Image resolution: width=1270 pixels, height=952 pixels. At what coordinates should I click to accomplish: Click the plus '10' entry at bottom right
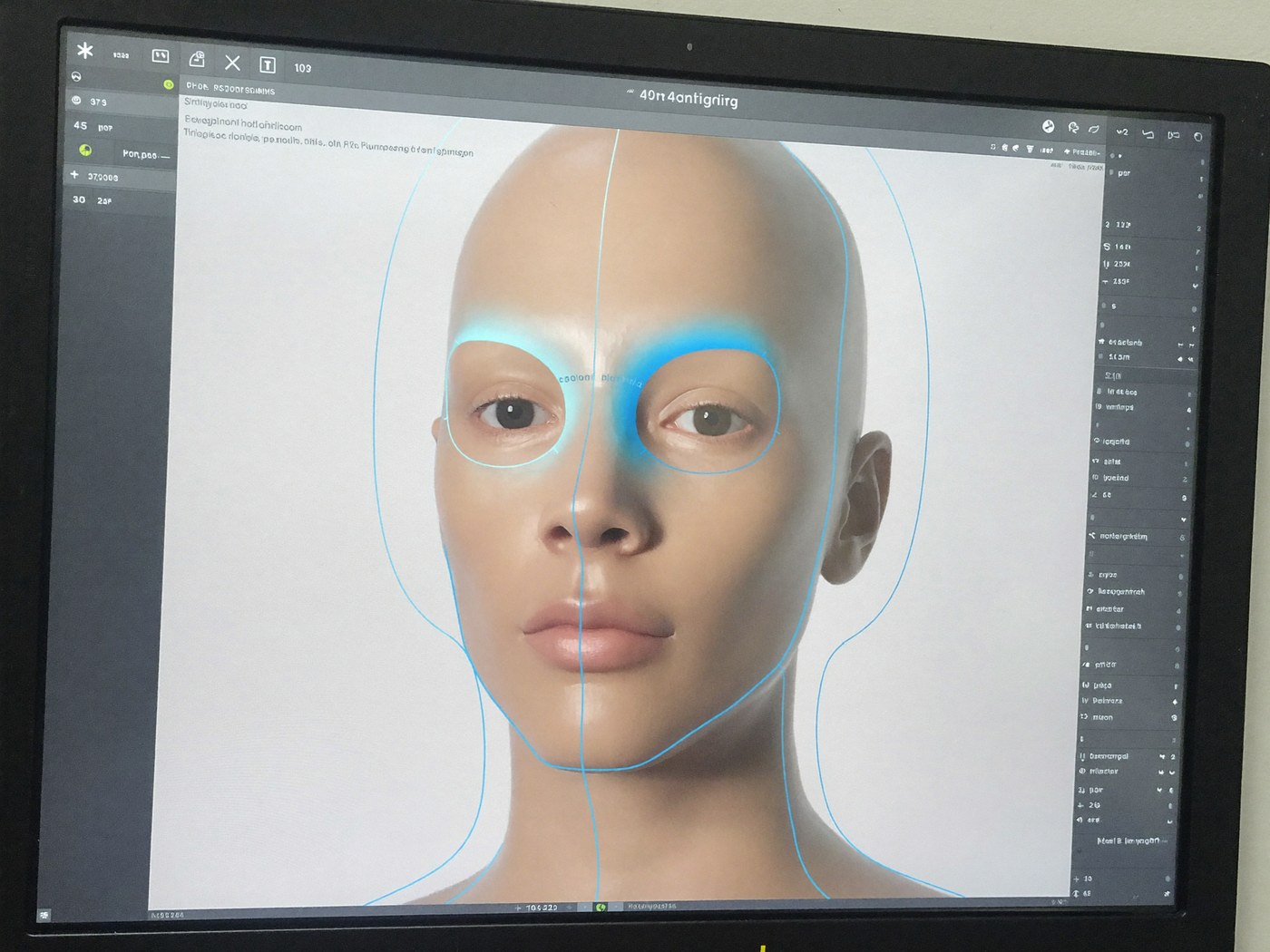(1083, 879)
